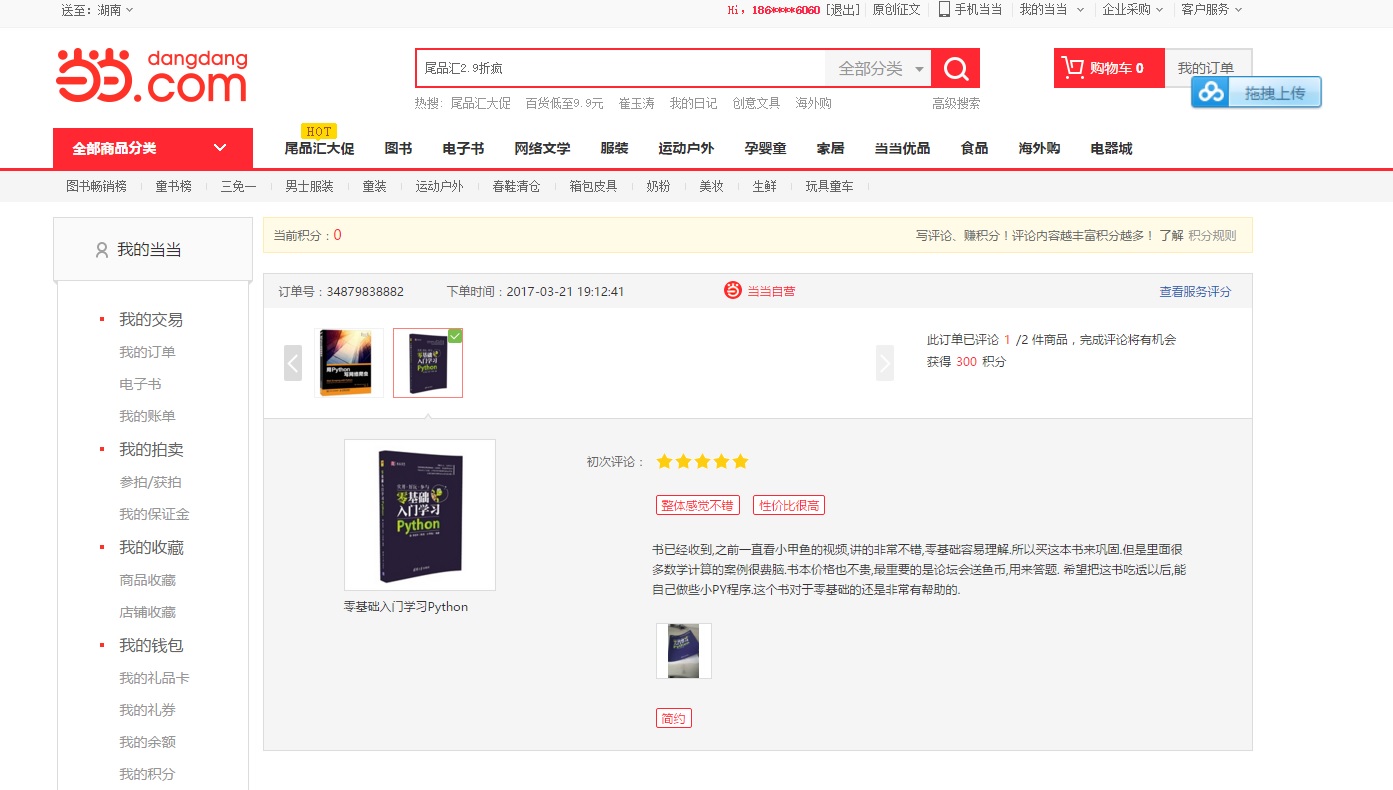1393x790 pixels.
Task: Open the 全部分类 search category dropdown
Action: (878, 68)
